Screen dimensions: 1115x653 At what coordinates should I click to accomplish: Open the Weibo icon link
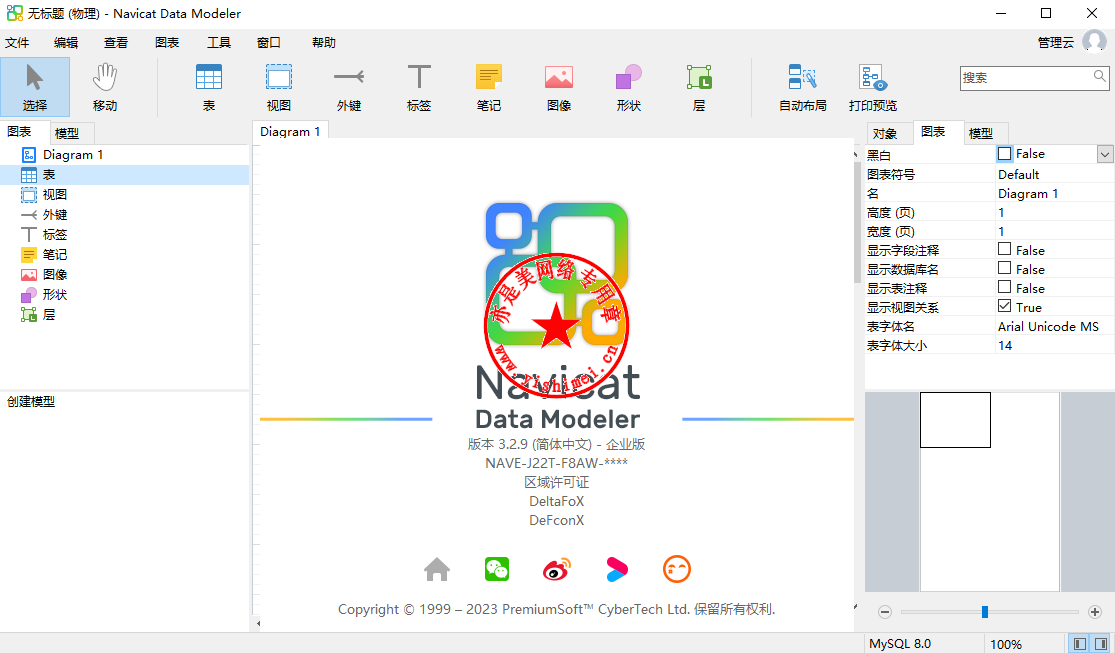[x=557, y=569]
